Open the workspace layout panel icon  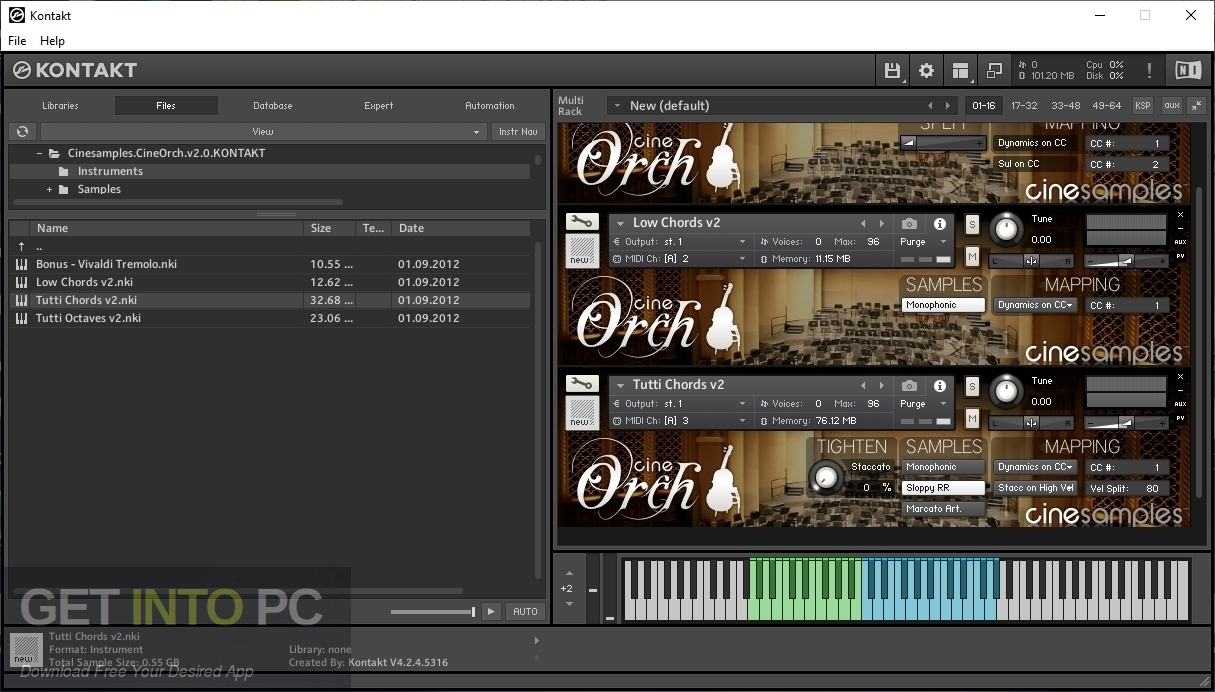click(x=960, y=70)
